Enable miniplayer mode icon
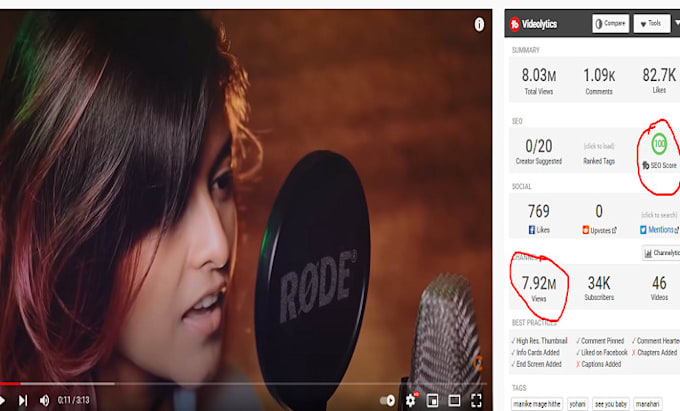Image resolution: width=680 pixels, height=411 pixels. [432, 400]
